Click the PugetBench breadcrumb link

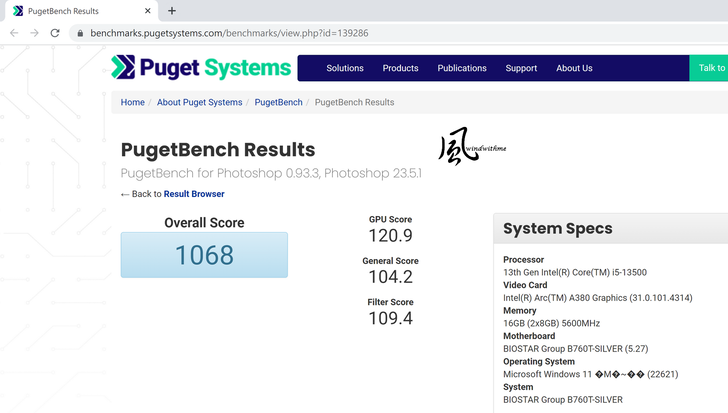click(x=278, y=102)
